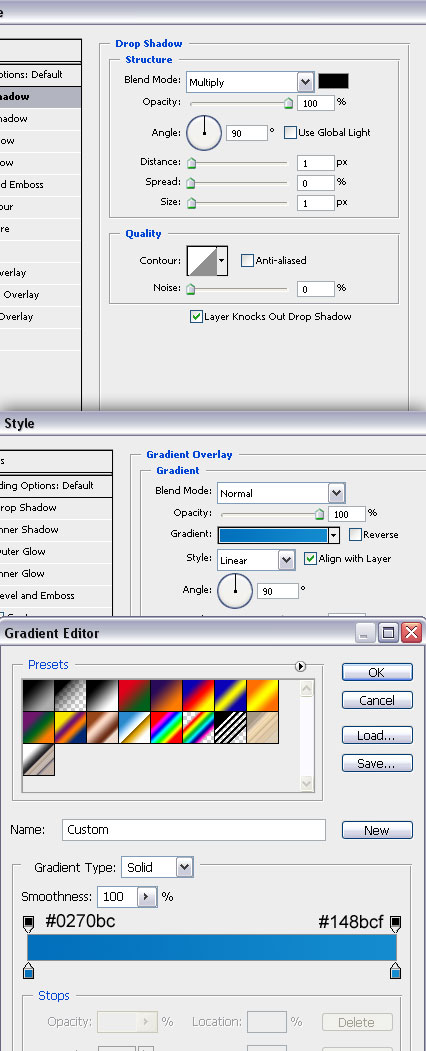Image resolution: width=426 pixels, height=1051 pixels.
Task: Toggle Anti-aliased contour option
Action: tap(247, 261)
